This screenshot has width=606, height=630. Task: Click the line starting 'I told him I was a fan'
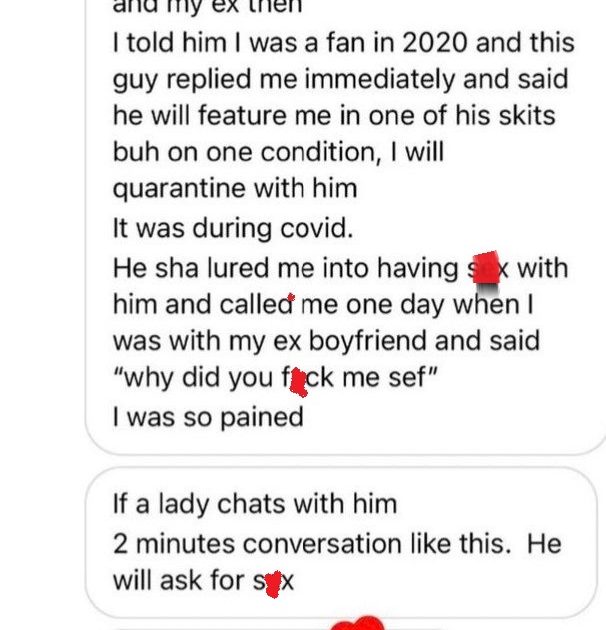(x=344, y=43)
